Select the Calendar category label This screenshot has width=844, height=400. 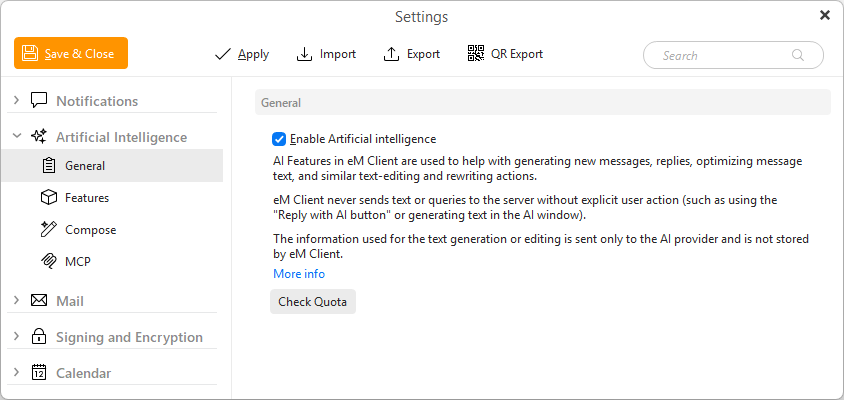pos(84,373)
